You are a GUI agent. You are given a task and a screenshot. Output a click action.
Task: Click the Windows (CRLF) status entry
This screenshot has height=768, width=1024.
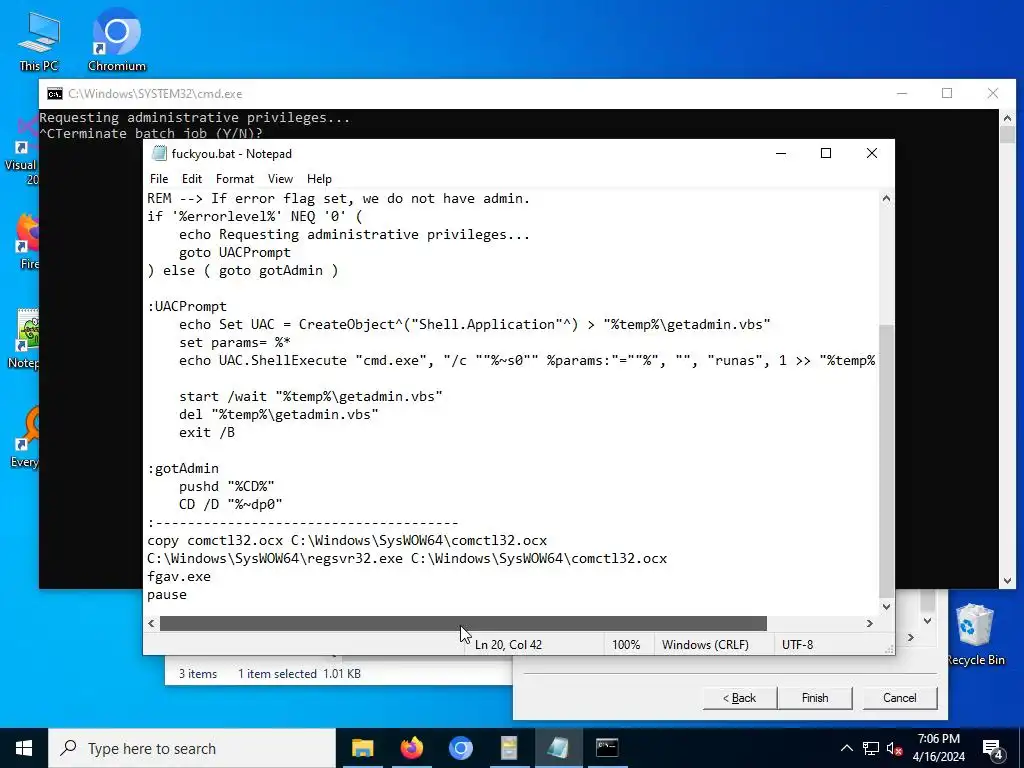[x=705, y=645]
